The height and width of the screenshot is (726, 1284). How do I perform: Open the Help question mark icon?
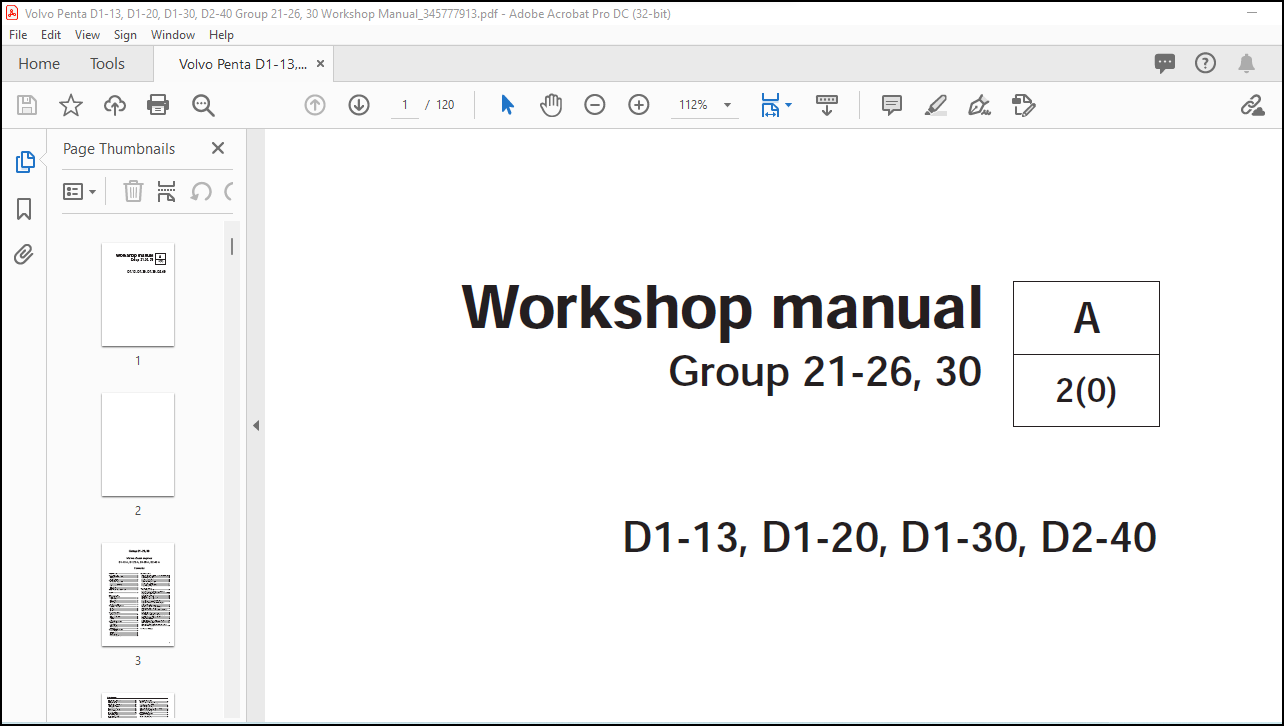pos(1206,63)
